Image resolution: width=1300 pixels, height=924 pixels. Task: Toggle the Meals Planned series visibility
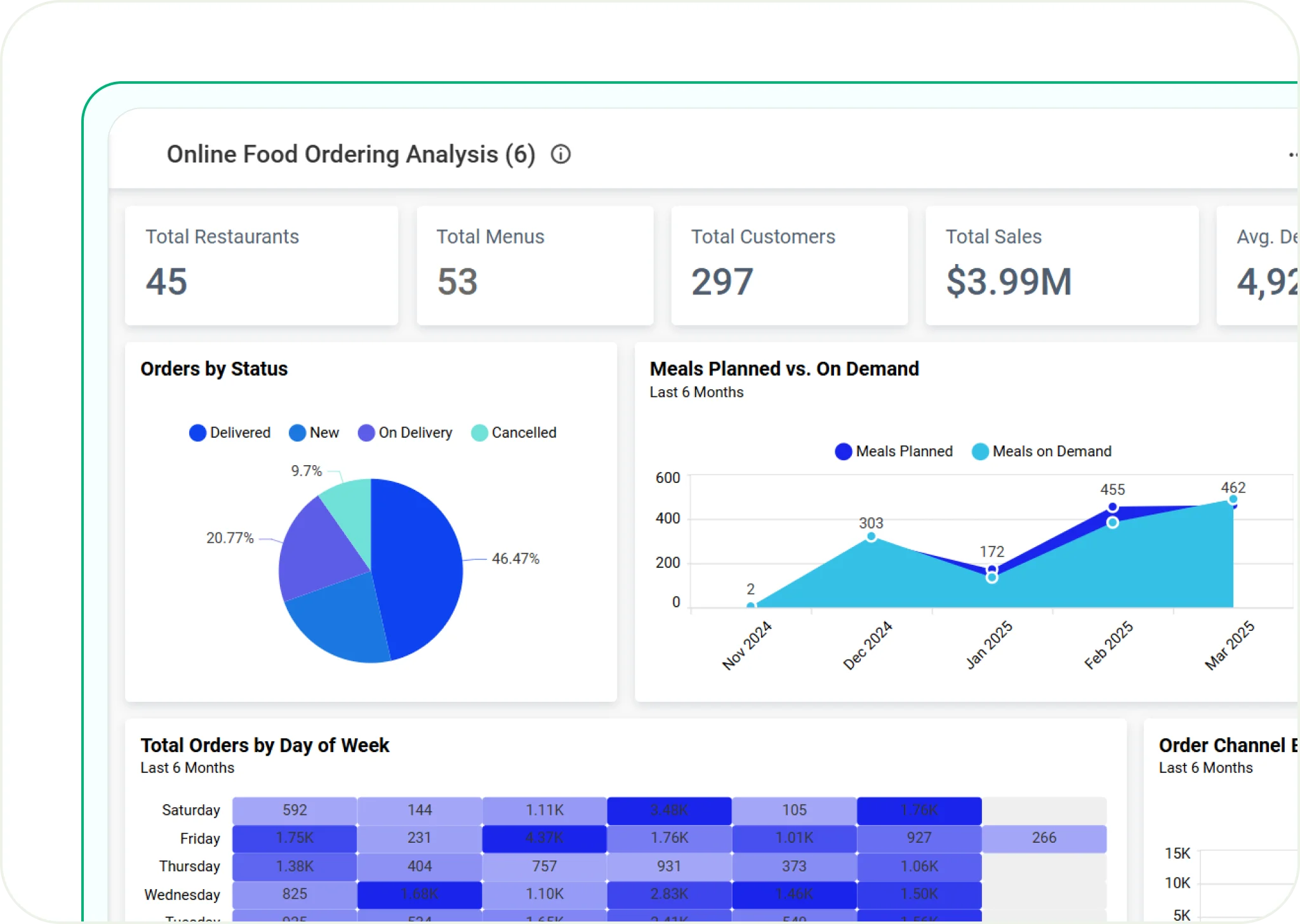point(844,451)
